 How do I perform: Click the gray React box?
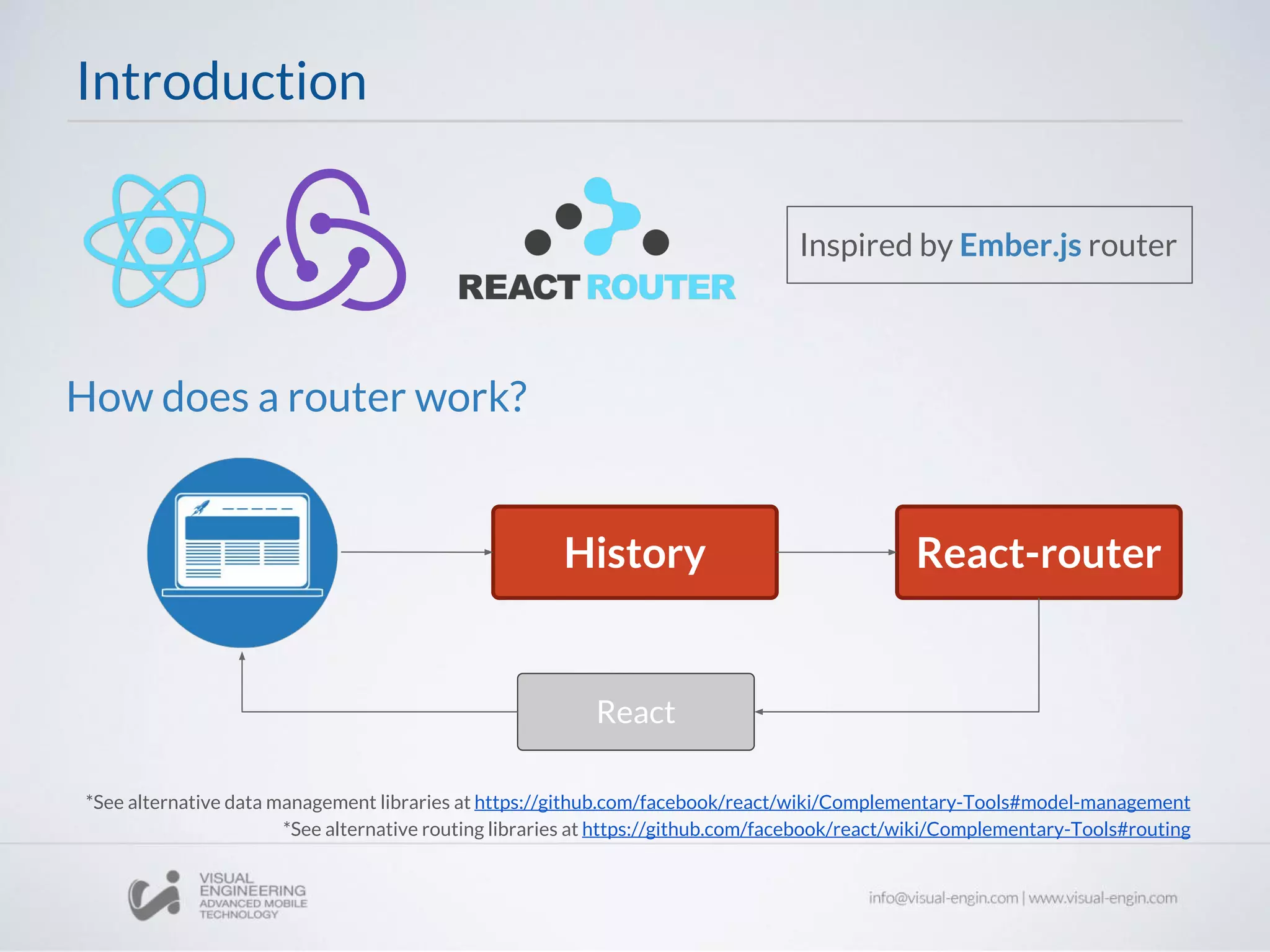point(636,712)
